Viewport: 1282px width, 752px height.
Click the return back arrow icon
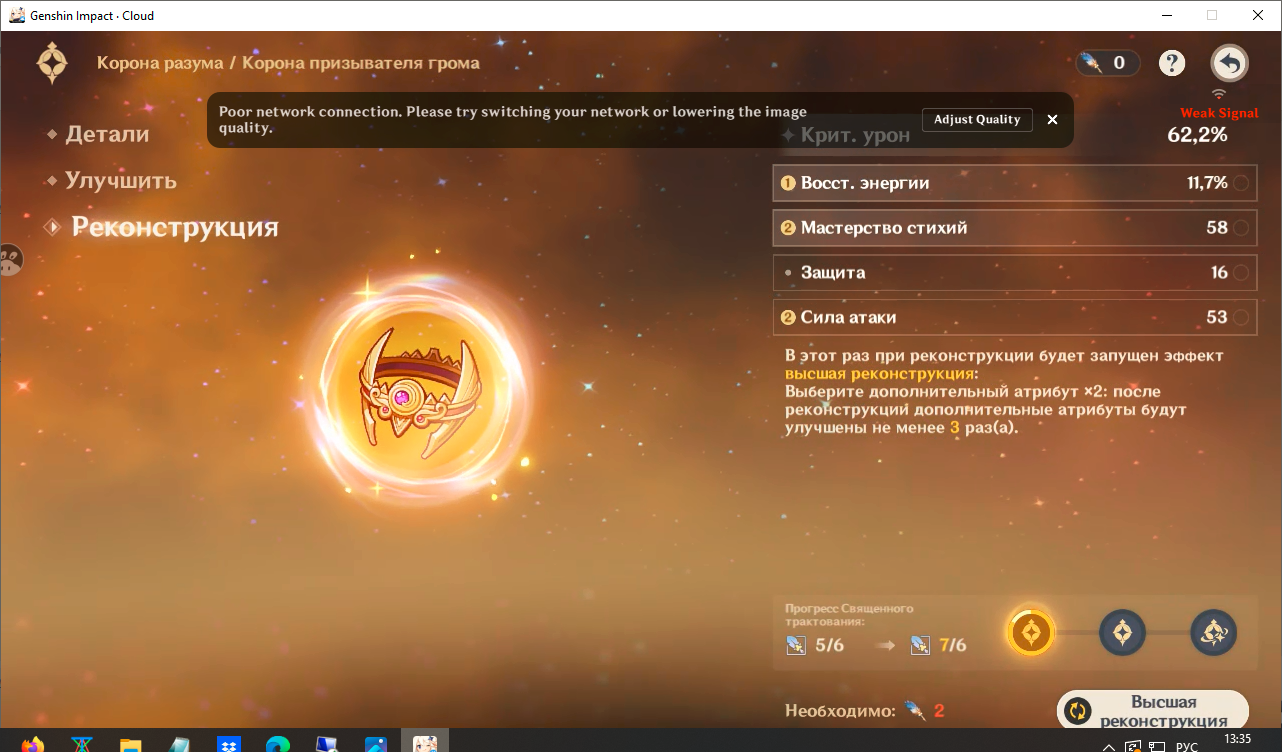coord(1229,64)
